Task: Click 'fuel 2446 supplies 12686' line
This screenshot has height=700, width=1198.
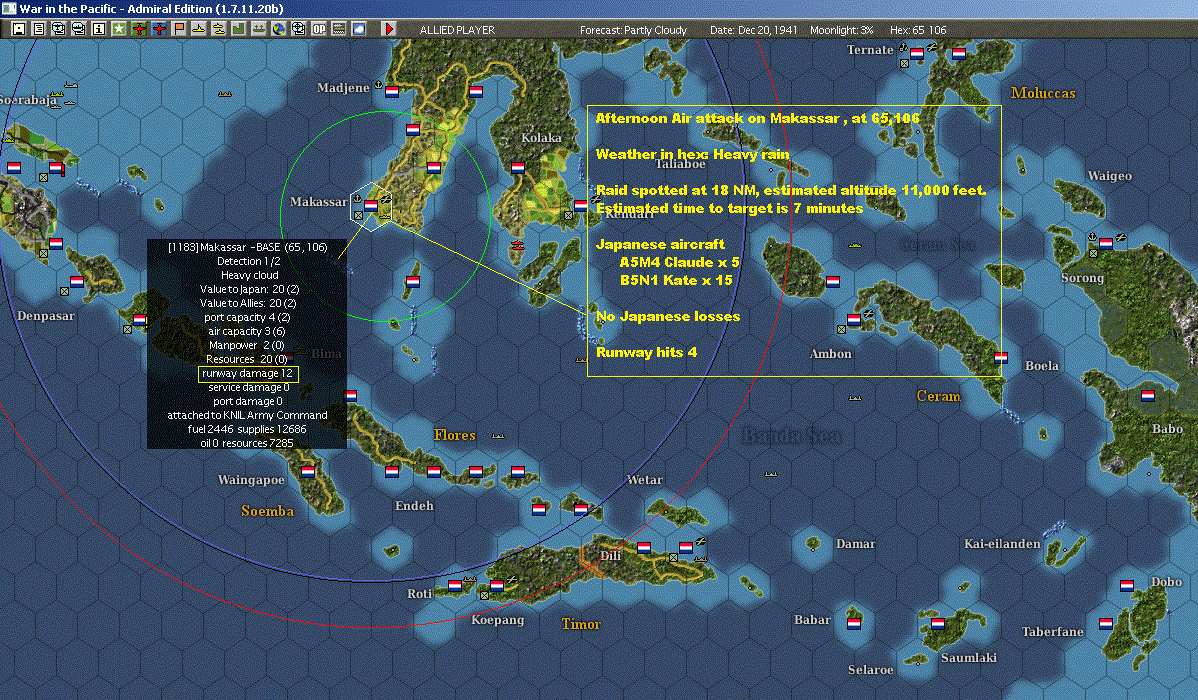Action: (247, 429)
